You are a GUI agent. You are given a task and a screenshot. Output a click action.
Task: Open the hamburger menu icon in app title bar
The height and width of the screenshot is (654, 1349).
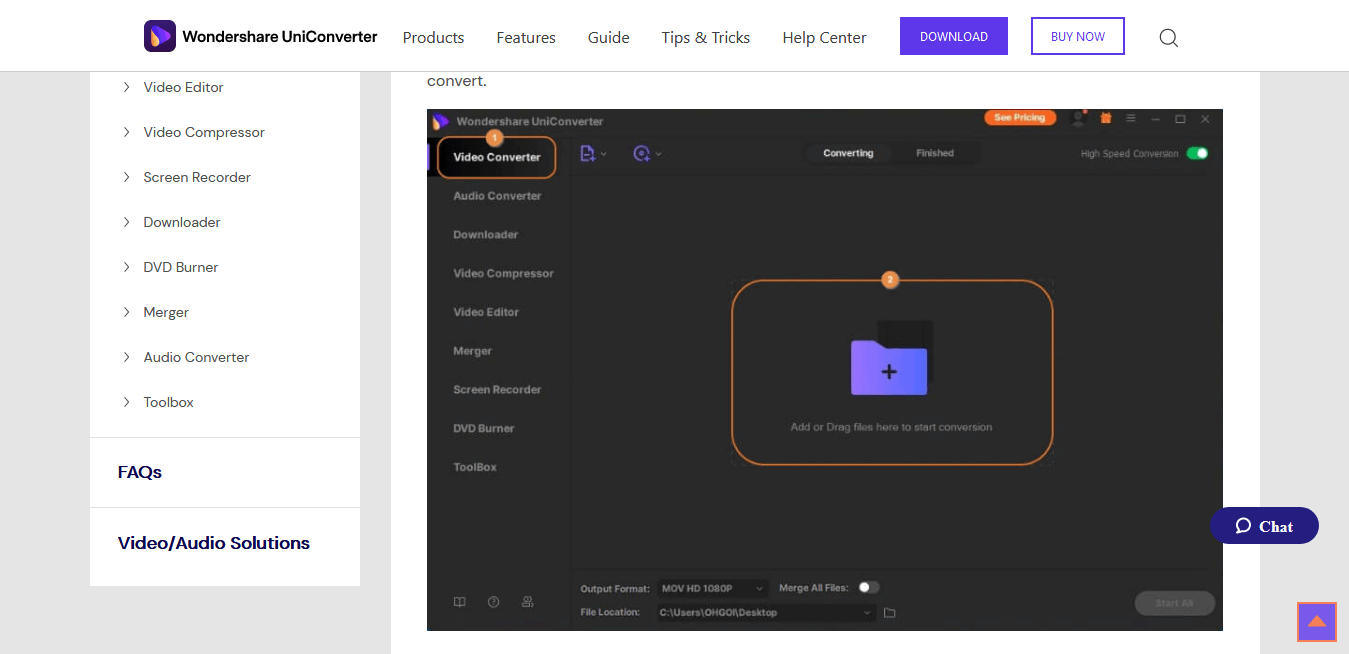[x=1131, y=118]
